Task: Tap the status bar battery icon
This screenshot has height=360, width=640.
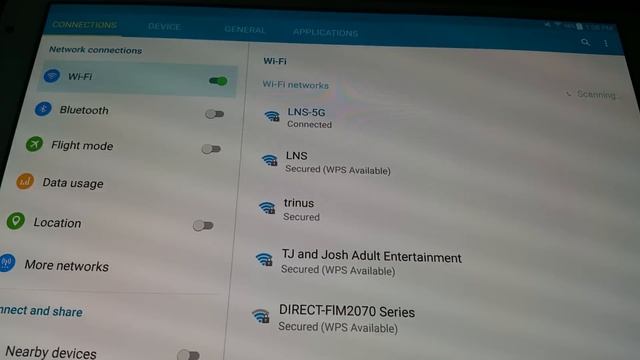Action: point(579,26)
